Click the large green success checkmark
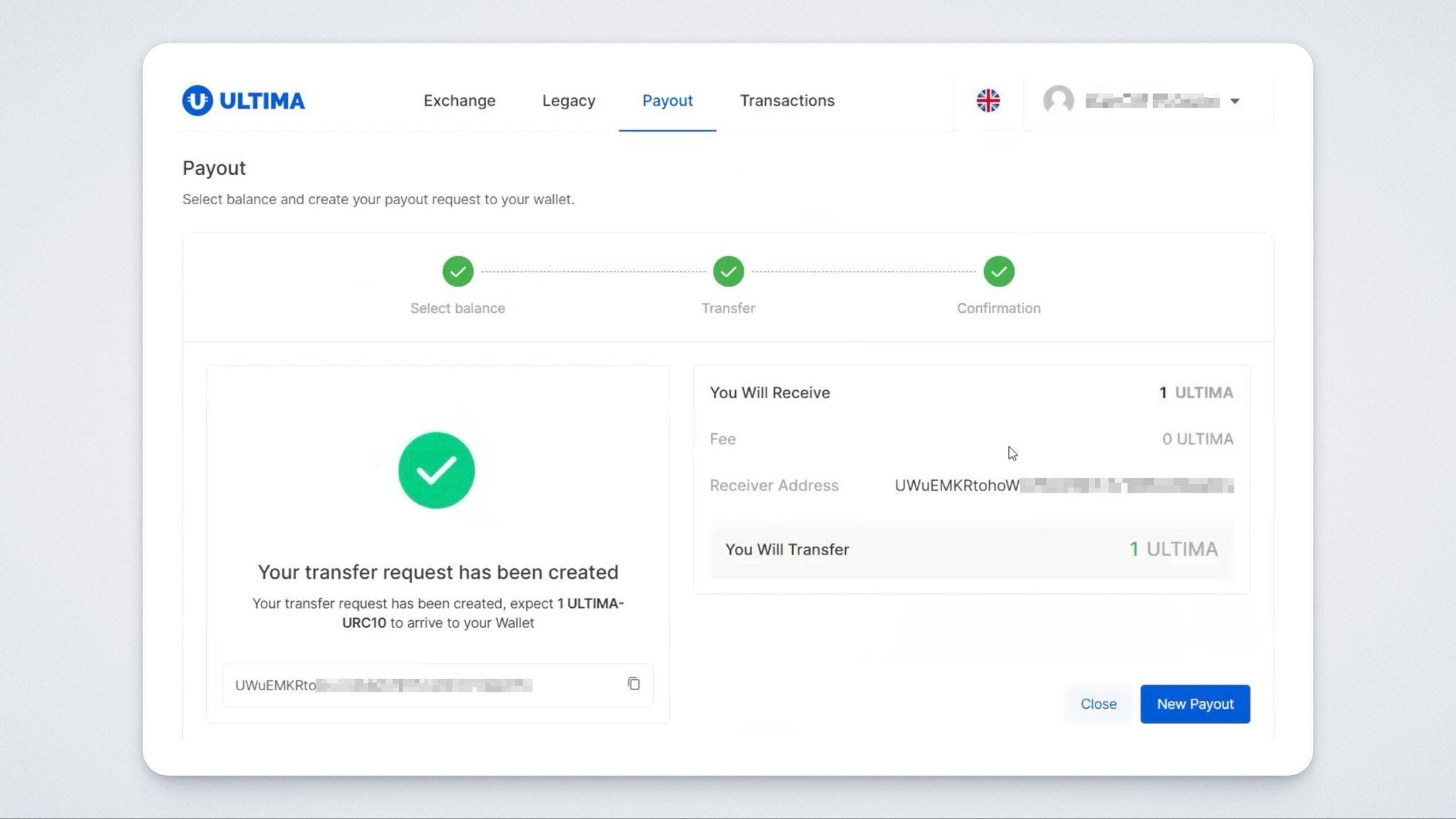The height and width of the screenshot is (819, 1456). click(x=437, y=470)
